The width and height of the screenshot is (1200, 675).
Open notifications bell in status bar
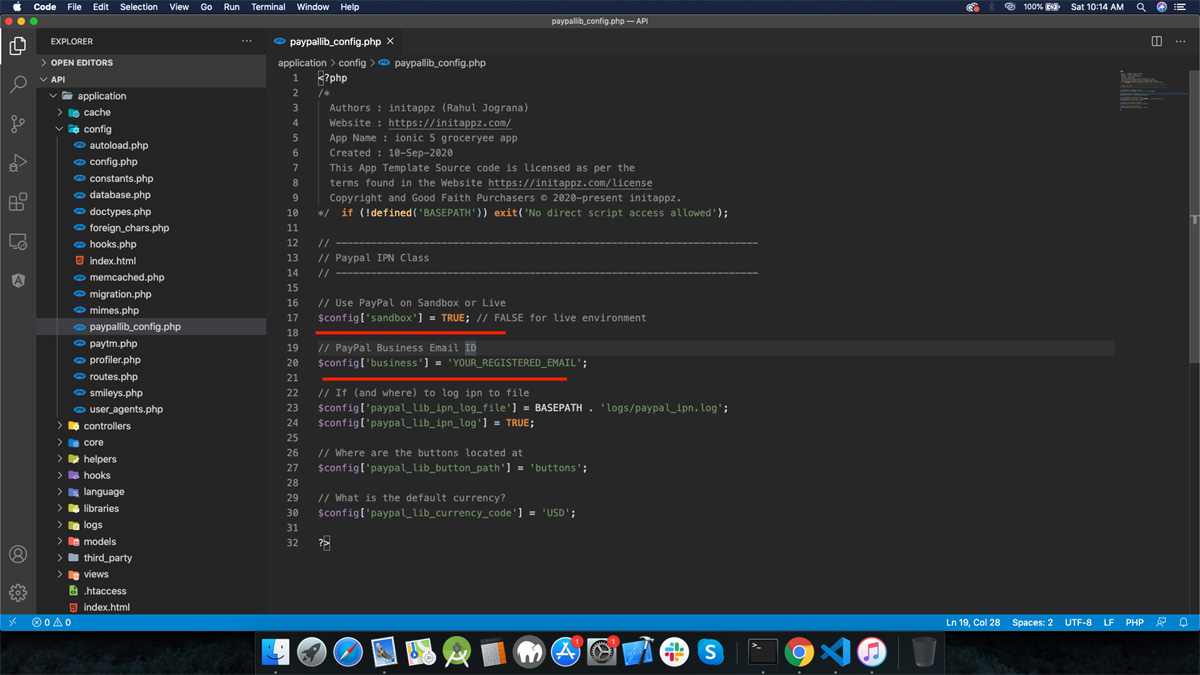point(1183,622)
